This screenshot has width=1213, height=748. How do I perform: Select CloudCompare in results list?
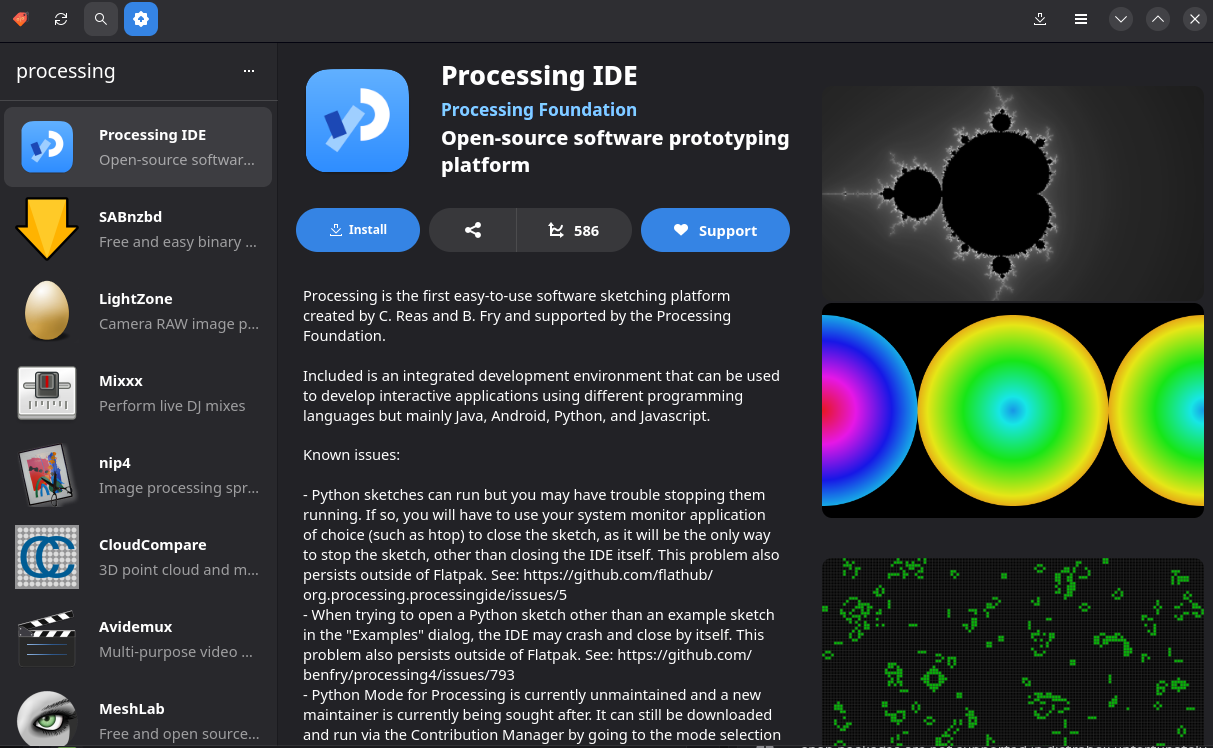pos(138,557)
